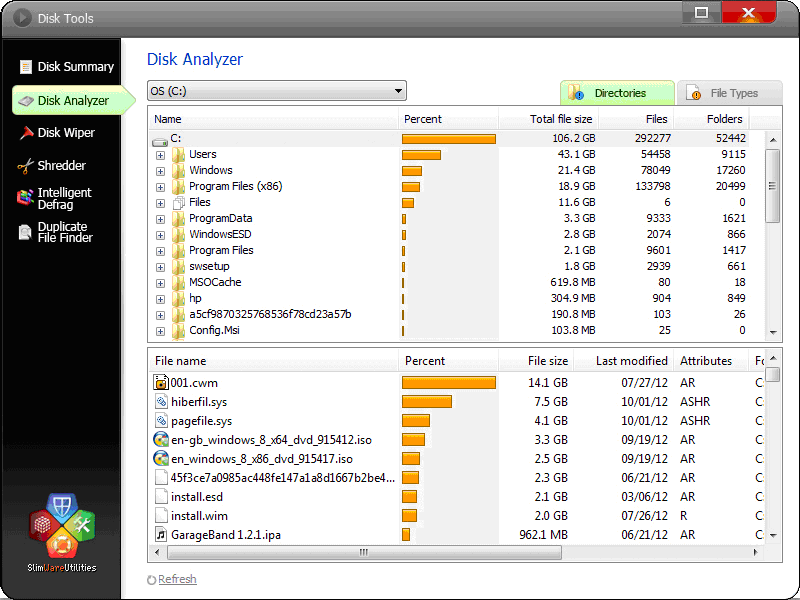Click the 14.1 GB file size cell
Image resolution: width=800 pixels, height=600 pixels.
click(x=547, y=383)
